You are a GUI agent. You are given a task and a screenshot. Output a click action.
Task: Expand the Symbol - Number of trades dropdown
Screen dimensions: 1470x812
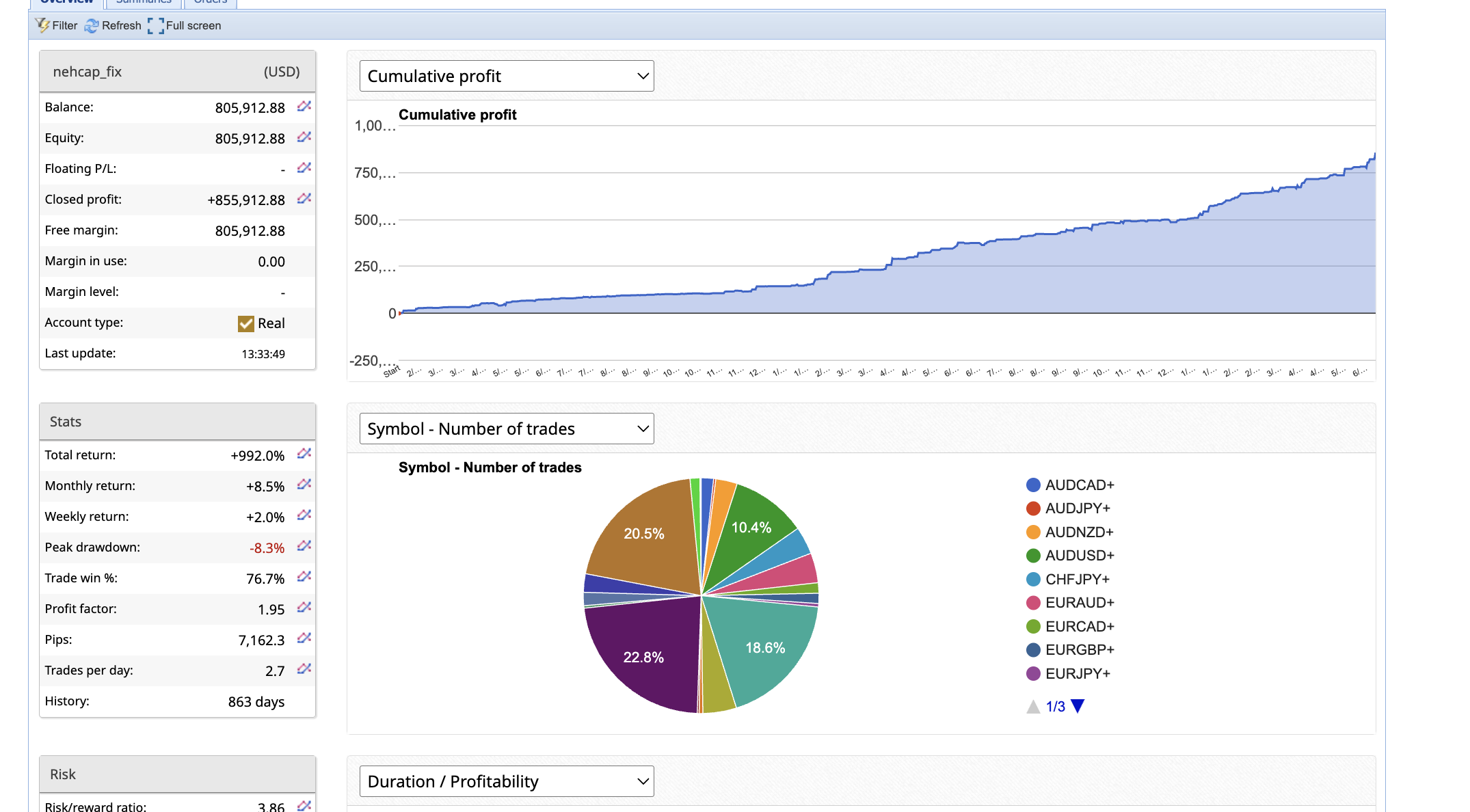(x=507, y=429)
